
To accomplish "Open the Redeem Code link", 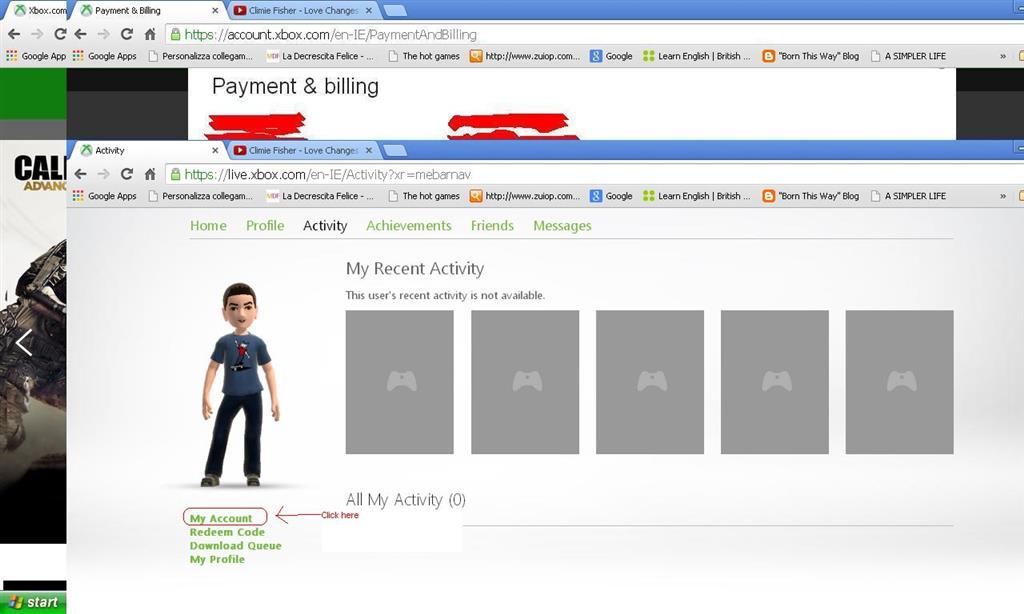I will coord(227,532).
